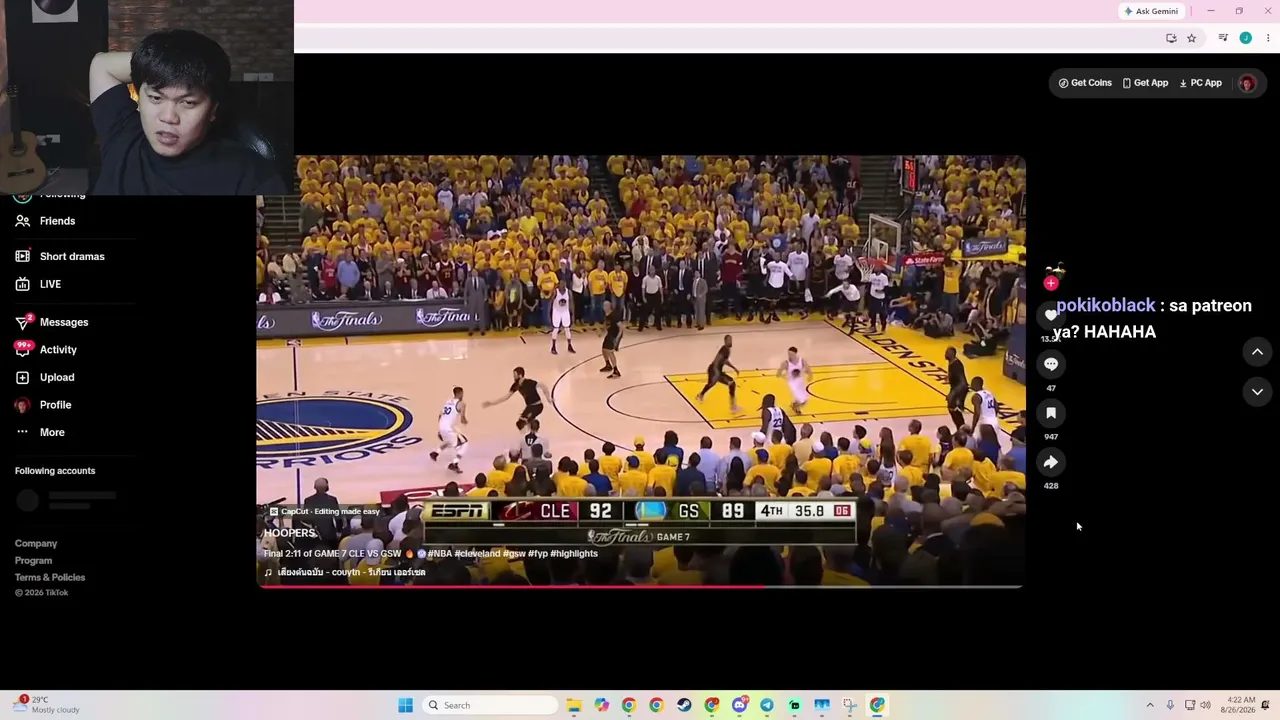Bookmark this page with the star icon
This screenshot has height=720, width=1280.
(x=1191, y=38)
